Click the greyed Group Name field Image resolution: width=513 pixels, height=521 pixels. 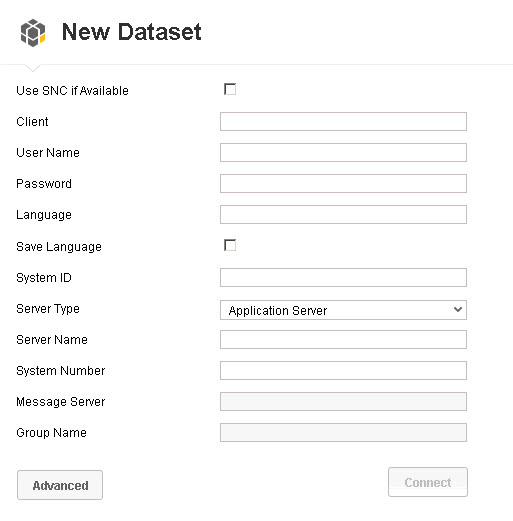coord(343,433)
